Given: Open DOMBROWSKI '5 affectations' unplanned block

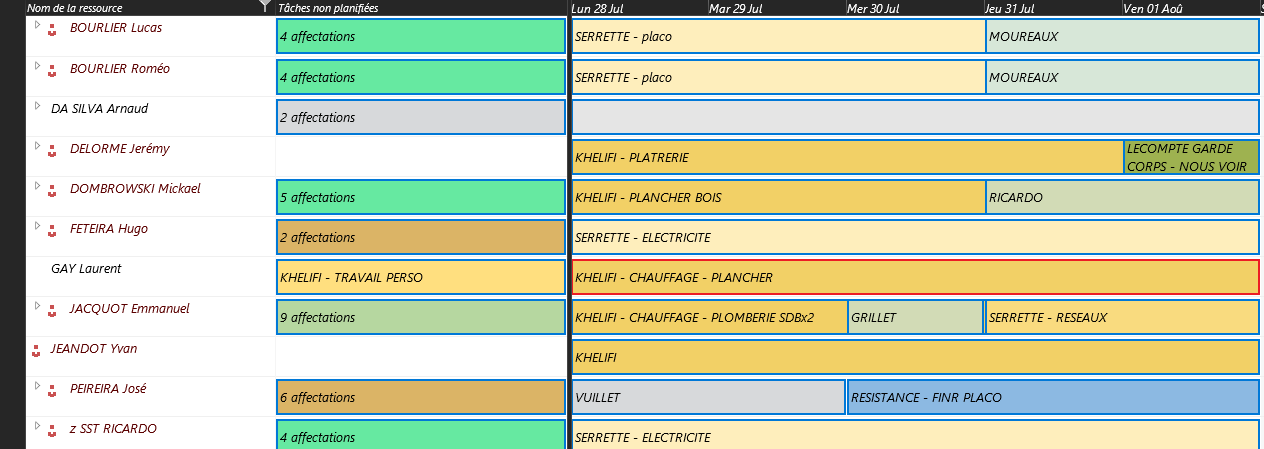Looking at the screenshot, I should (420, 197).
